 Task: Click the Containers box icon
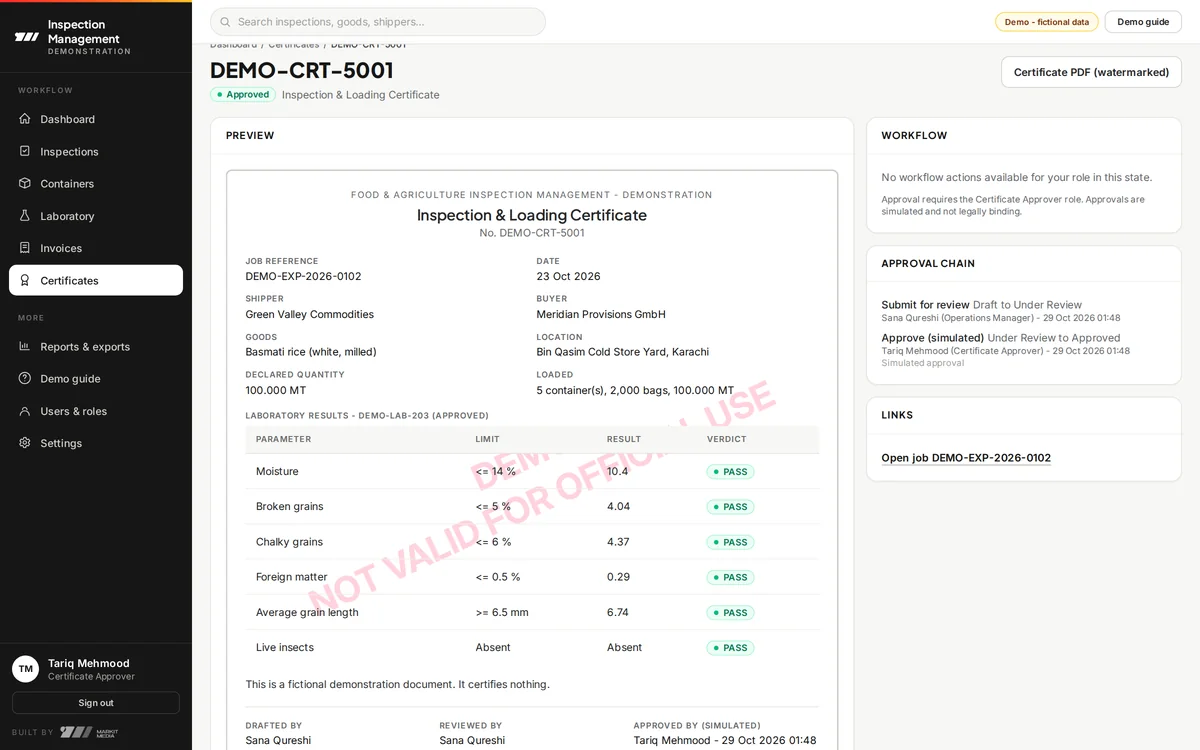[x=25, y=183]
